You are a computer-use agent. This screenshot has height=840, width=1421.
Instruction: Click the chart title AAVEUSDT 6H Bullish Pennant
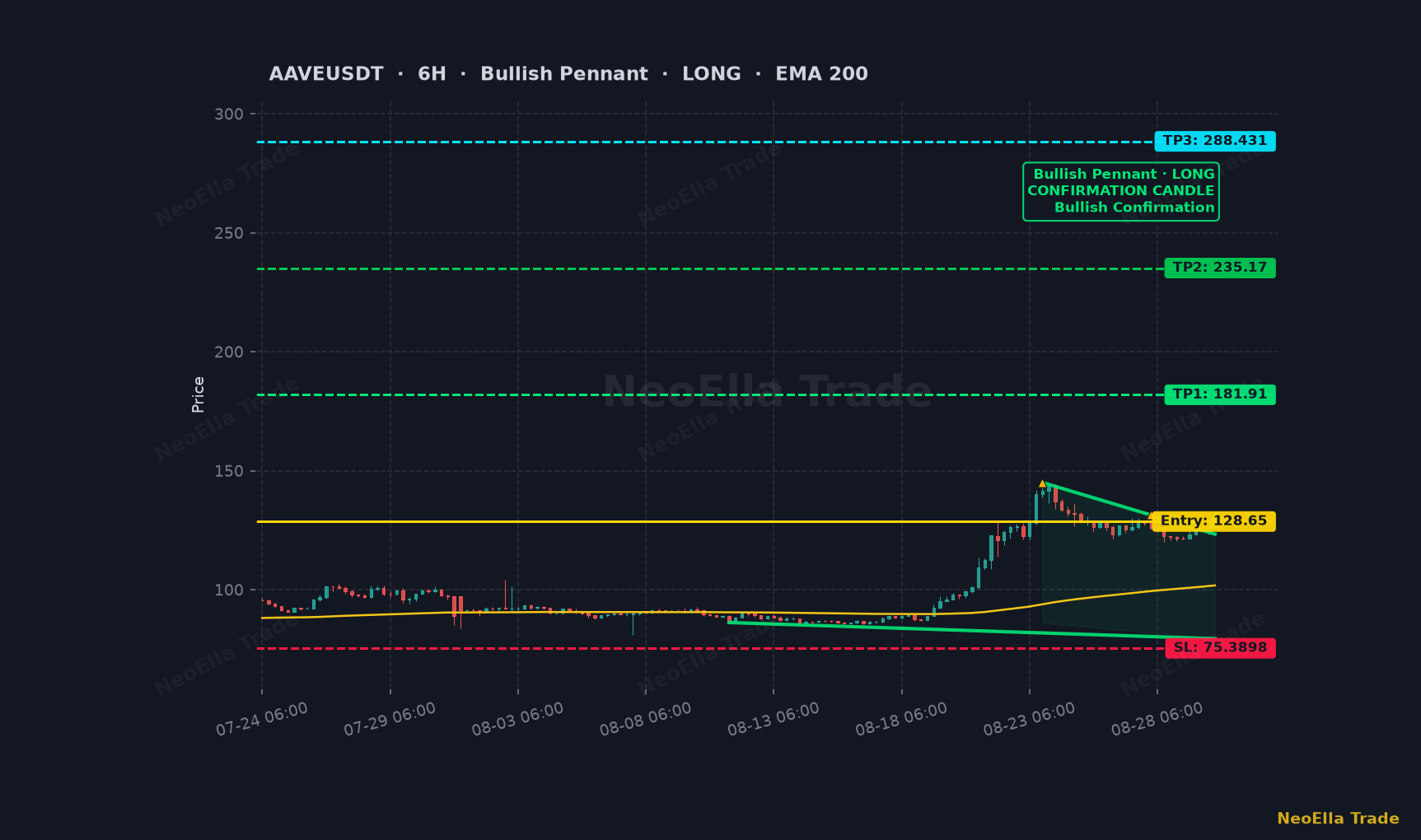point(568,74)
